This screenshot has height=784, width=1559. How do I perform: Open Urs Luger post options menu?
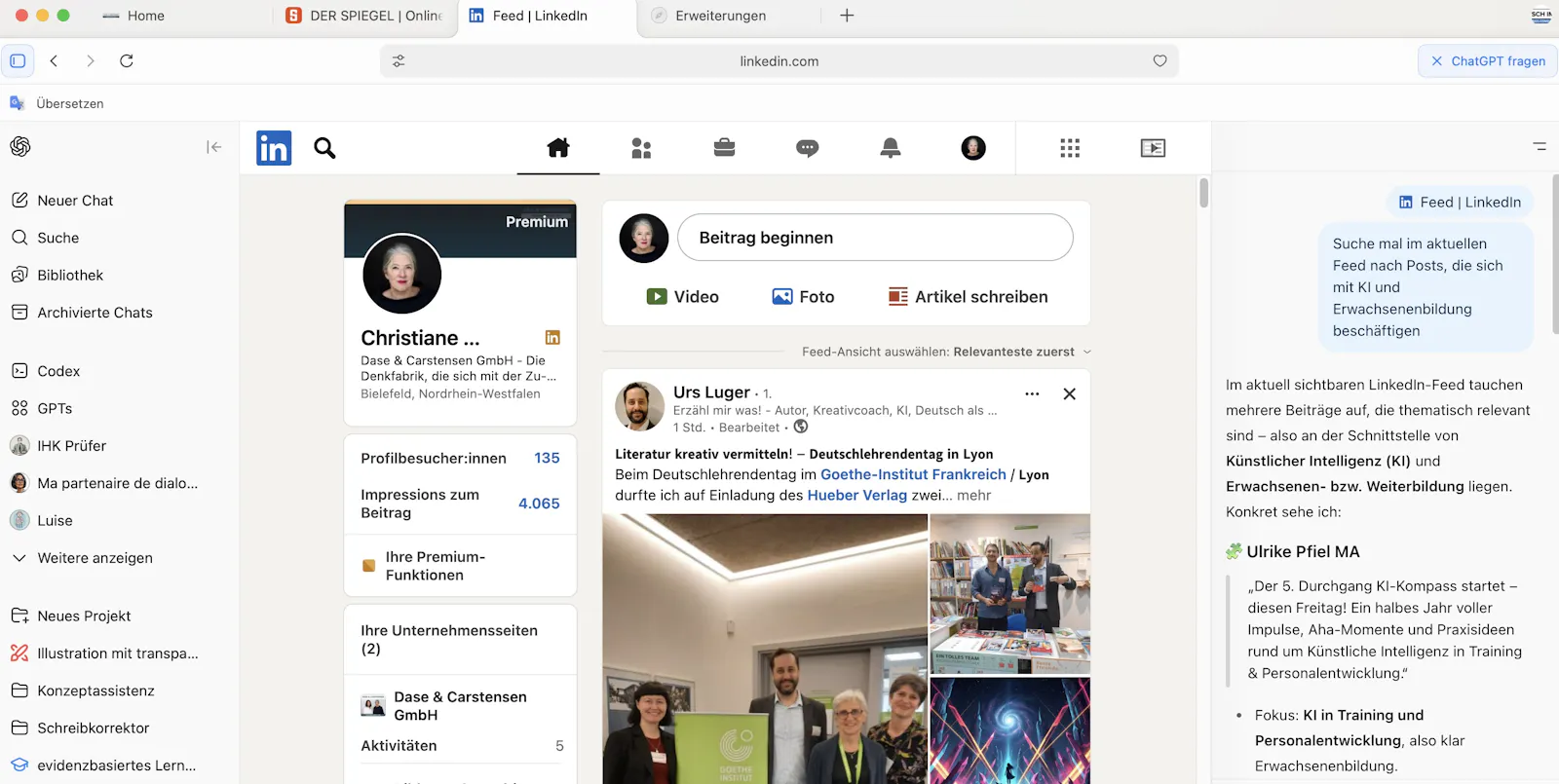coord(1032,394)
